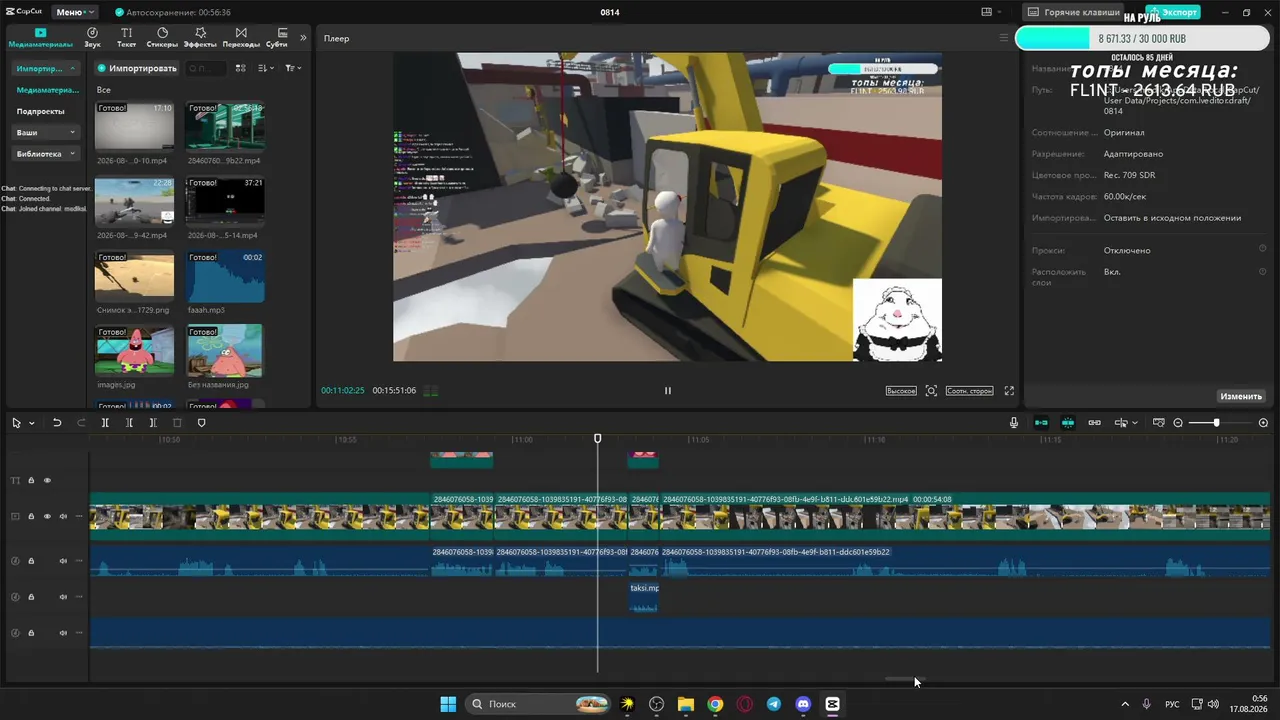Click the Экспорт button
Viewport: 1280px width, 720px height.
(x=1173, y=12)
